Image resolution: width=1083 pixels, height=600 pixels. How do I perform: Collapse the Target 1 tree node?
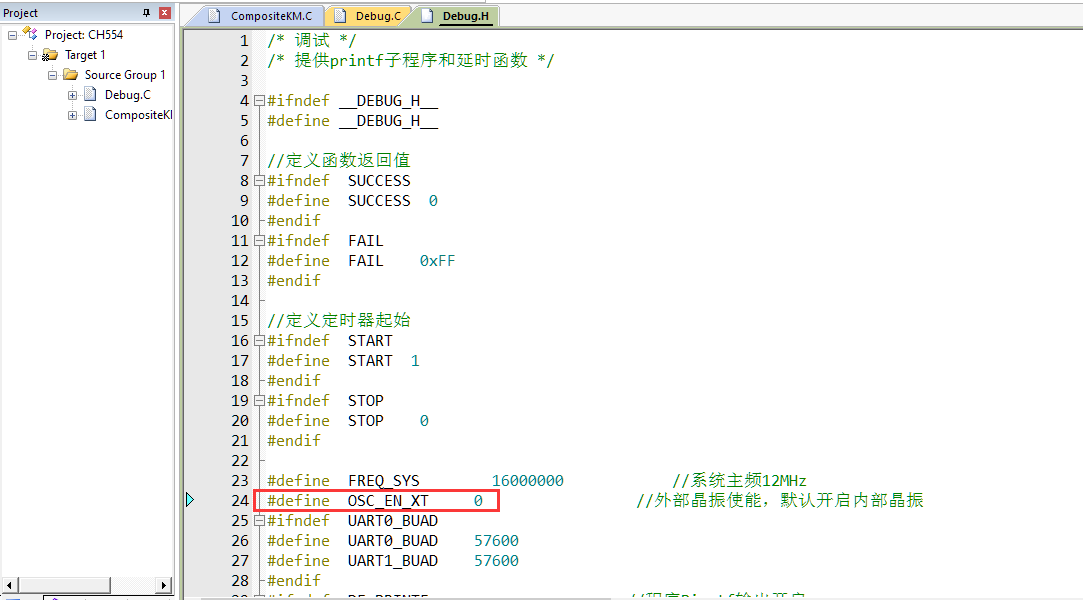[32, 55]
